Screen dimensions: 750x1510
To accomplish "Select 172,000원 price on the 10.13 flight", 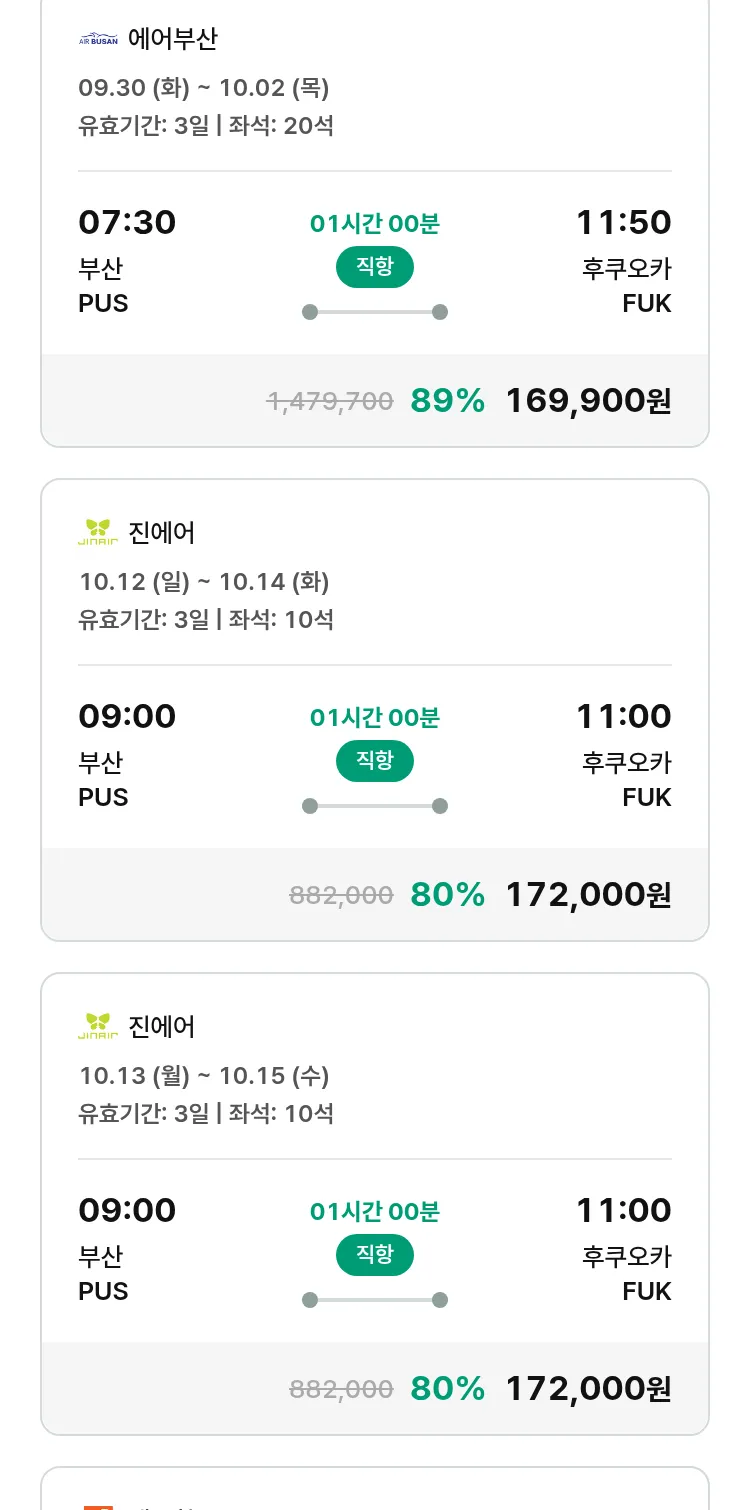I will 588,1389.
